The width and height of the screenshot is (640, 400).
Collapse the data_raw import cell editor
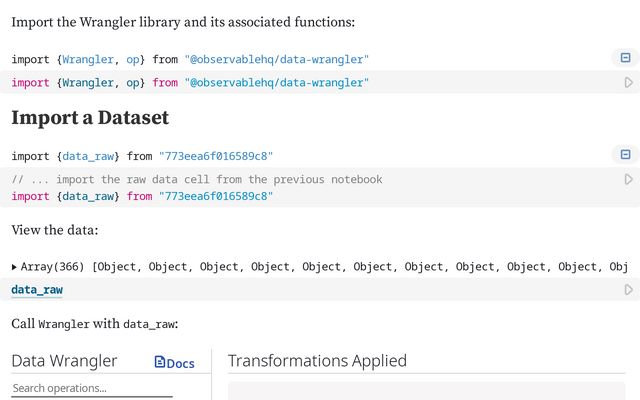[x=625, y=155]
